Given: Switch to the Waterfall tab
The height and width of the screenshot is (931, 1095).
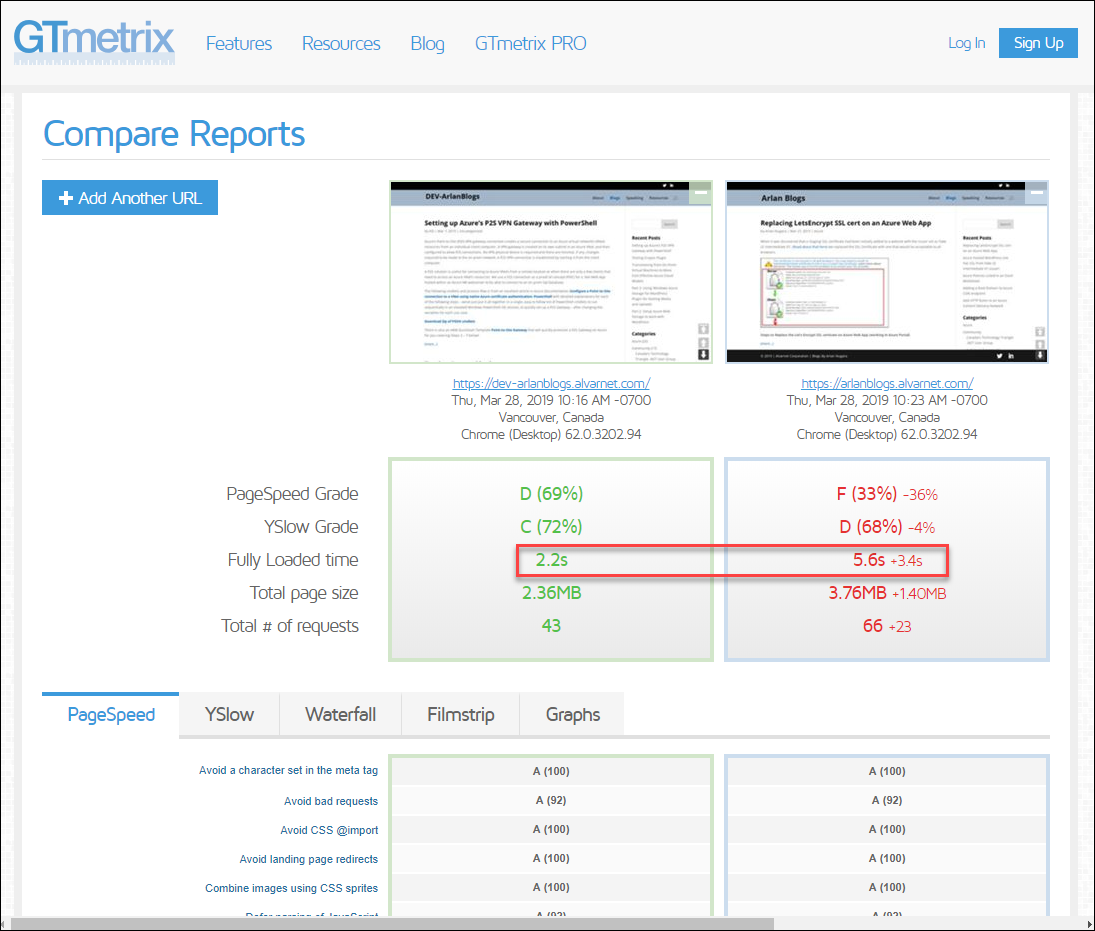Looking at the screenshot, I should [x=341, y=714].
